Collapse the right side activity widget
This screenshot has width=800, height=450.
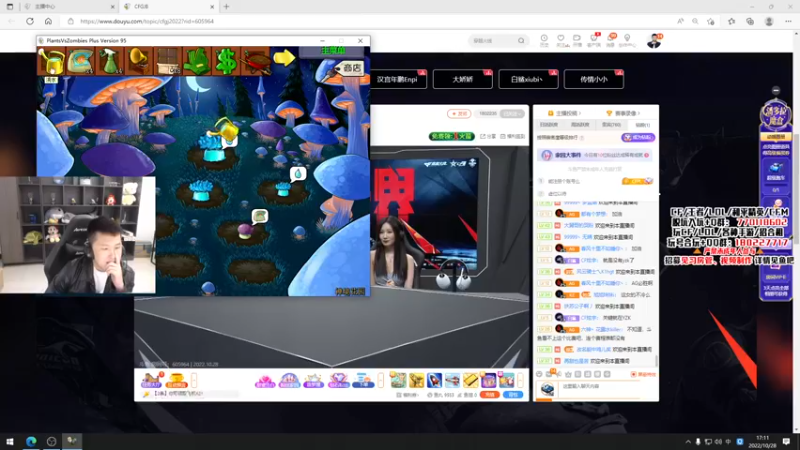[776, 90]
